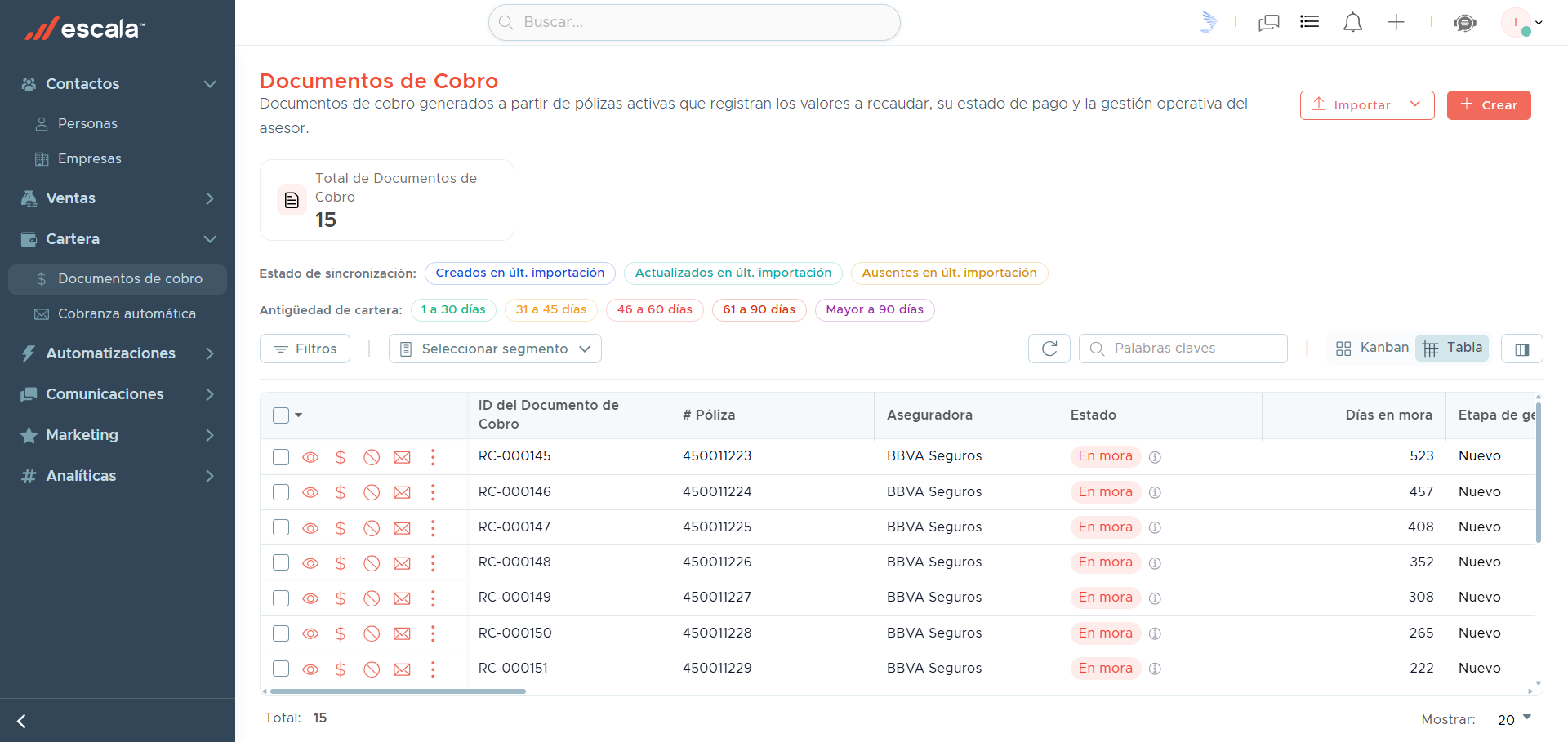Go to Documentos de cobro in sidebar
Image resolution: width=1568 pixels, height=742 pixels.
point(118,278)
